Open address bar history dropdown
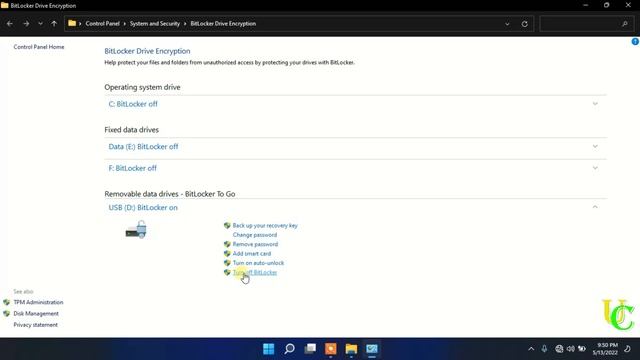Image resolution: width=640 pixels, height=360 pixels. pyautogui.click(x=507, y=24)
